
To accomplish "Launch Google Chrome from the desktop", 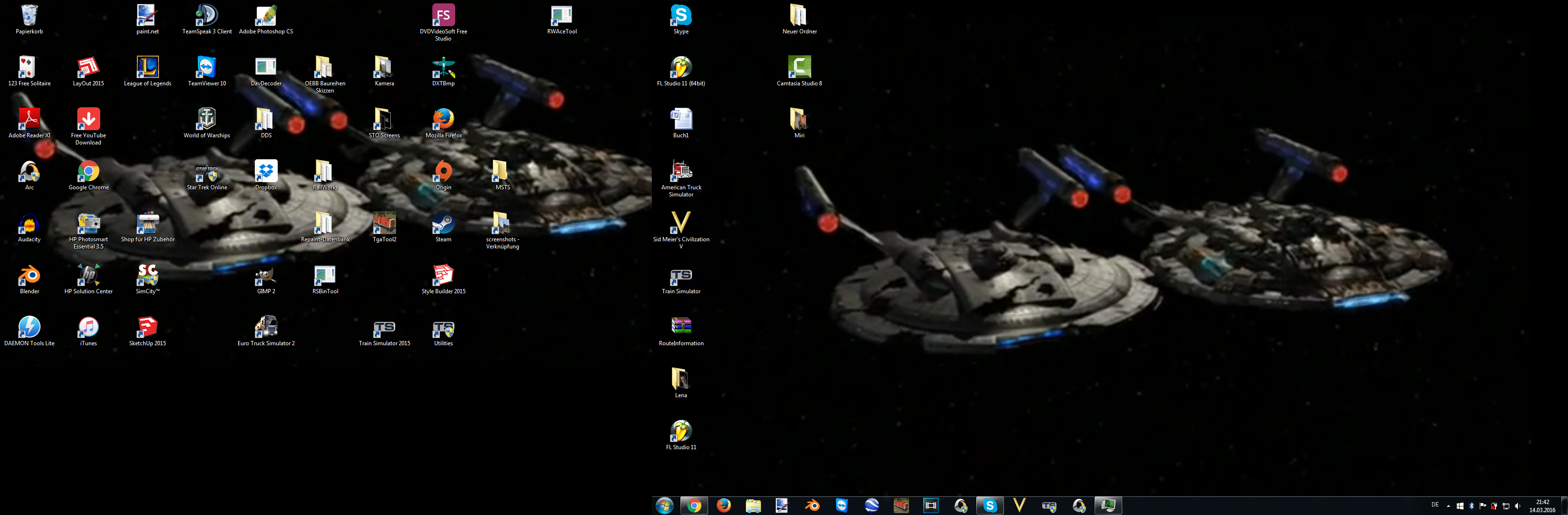I will point(88,175).
